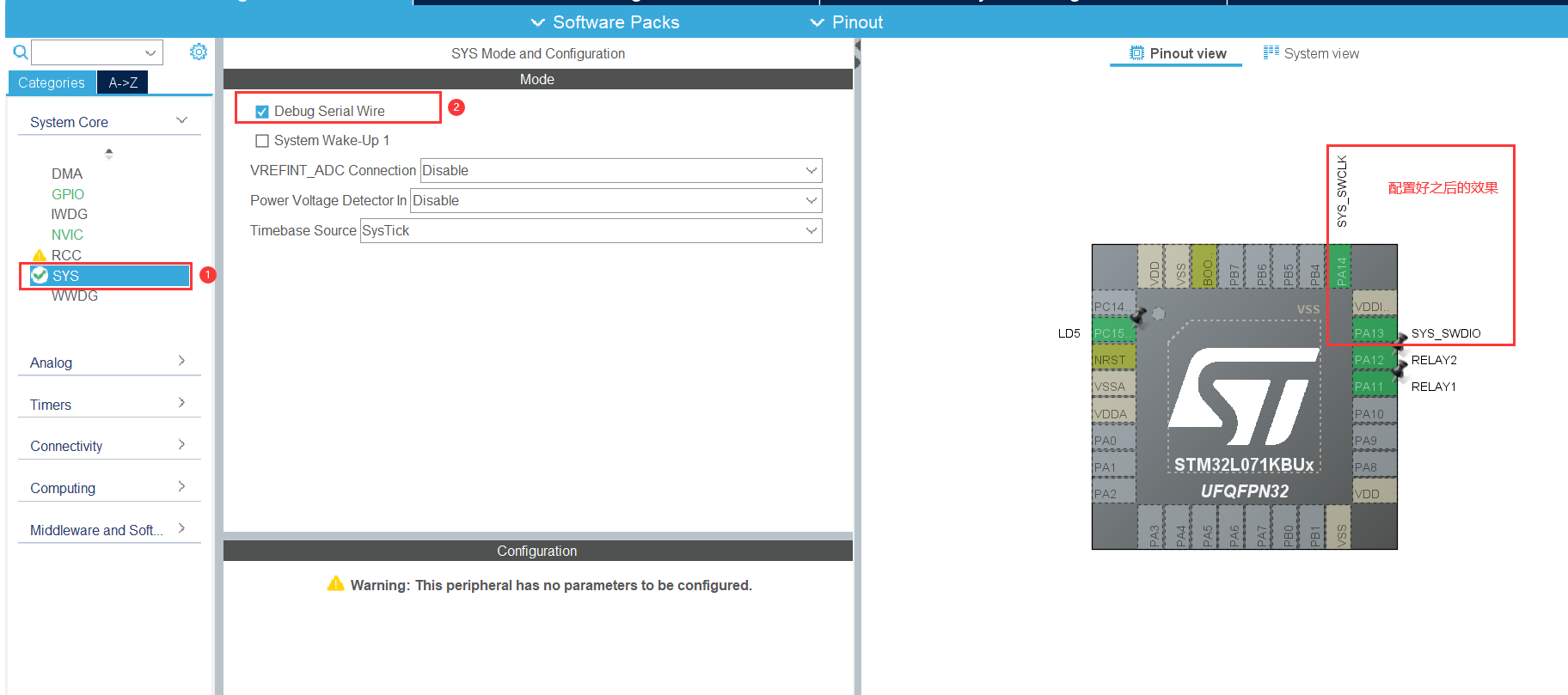Click pin PB4 on the chip

(1314, 266)
